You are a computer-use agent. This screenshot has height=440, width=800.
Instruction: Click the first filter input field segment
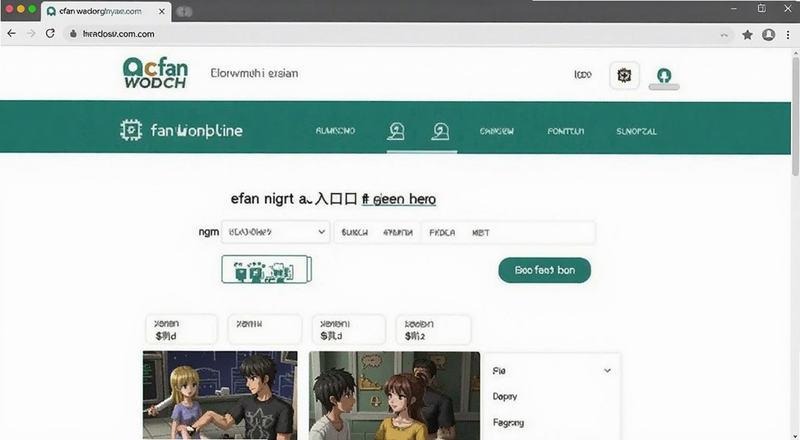point(377,233)
